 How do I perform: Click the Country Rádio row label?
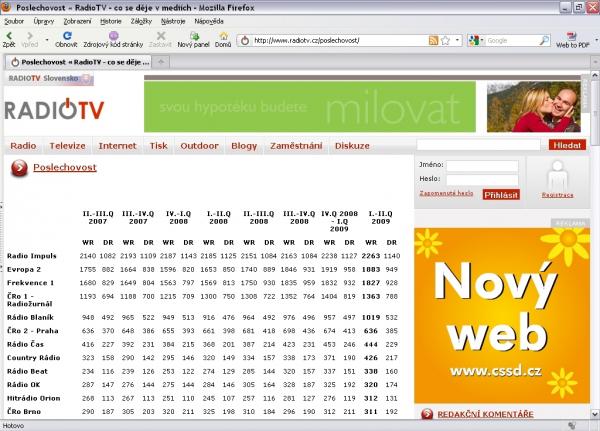(x=34, y=358)
